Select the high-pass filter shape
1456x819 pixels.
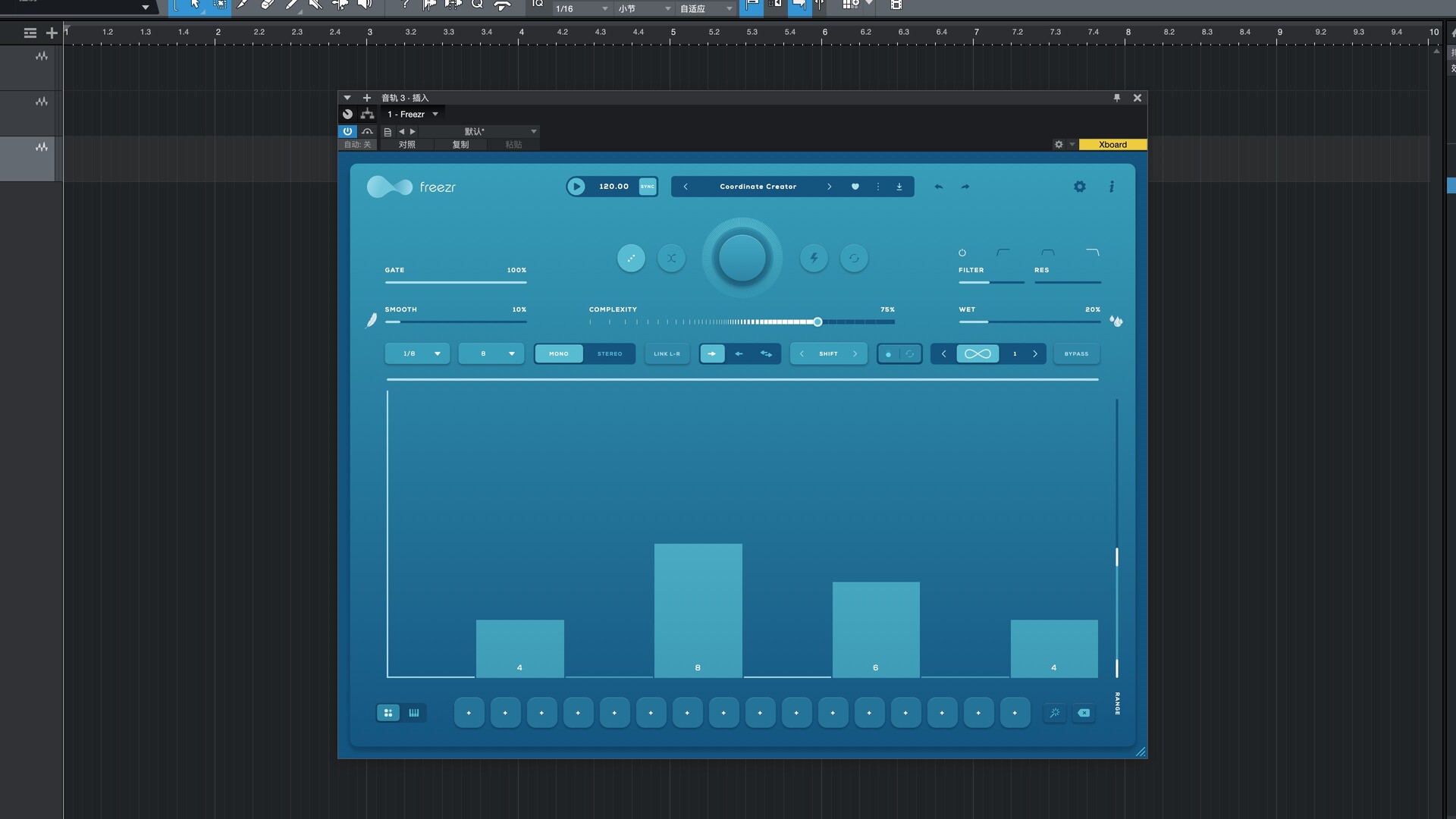click(1003, 253)
